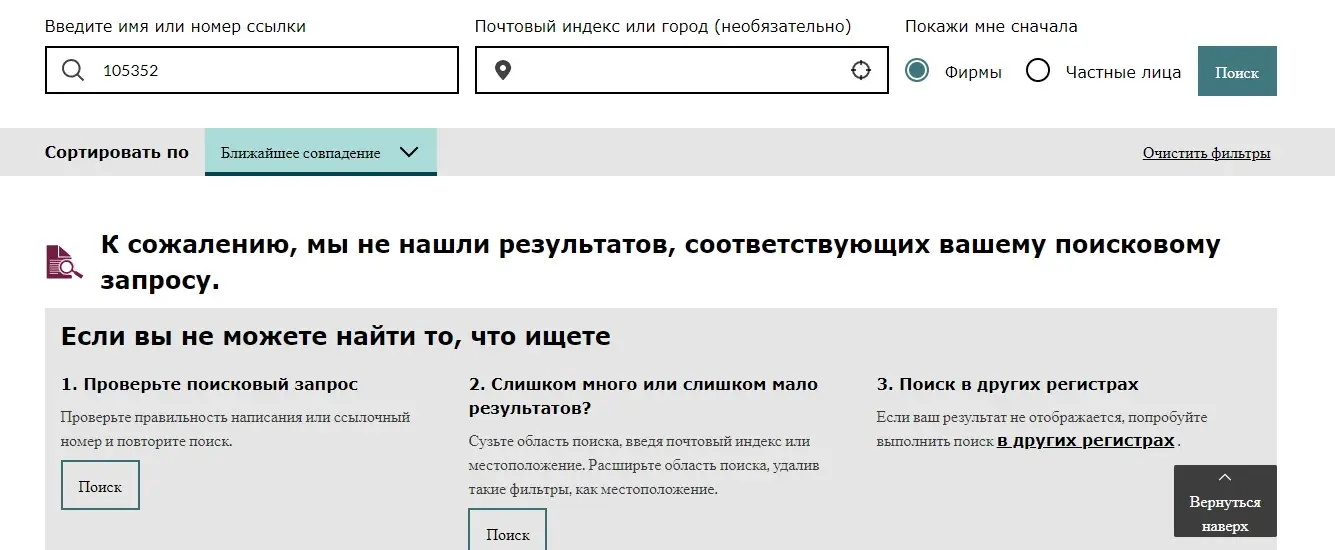Click the no-results document search icon

64,262
